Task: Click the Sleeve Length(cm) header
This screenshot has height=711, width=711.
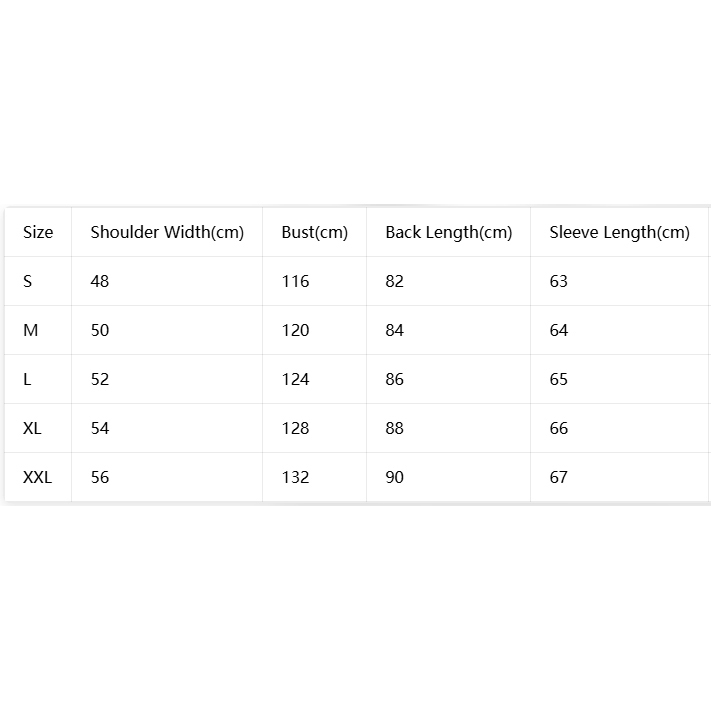Action: coord(619,232)
